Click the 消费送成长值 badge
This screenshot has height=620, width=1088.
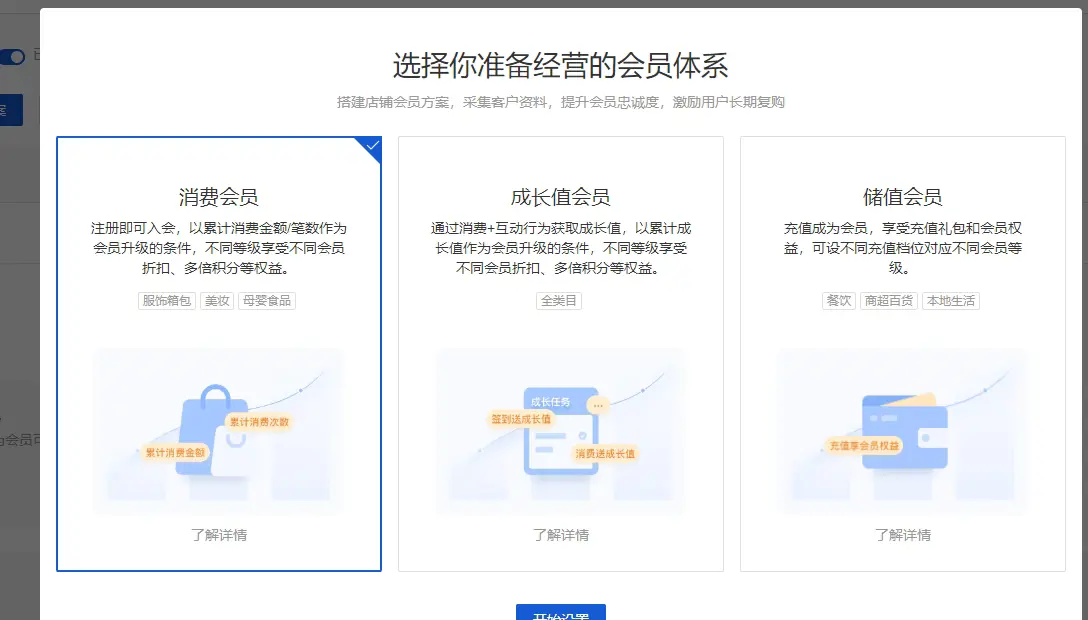pyautogui.click(x=605, y=453)
